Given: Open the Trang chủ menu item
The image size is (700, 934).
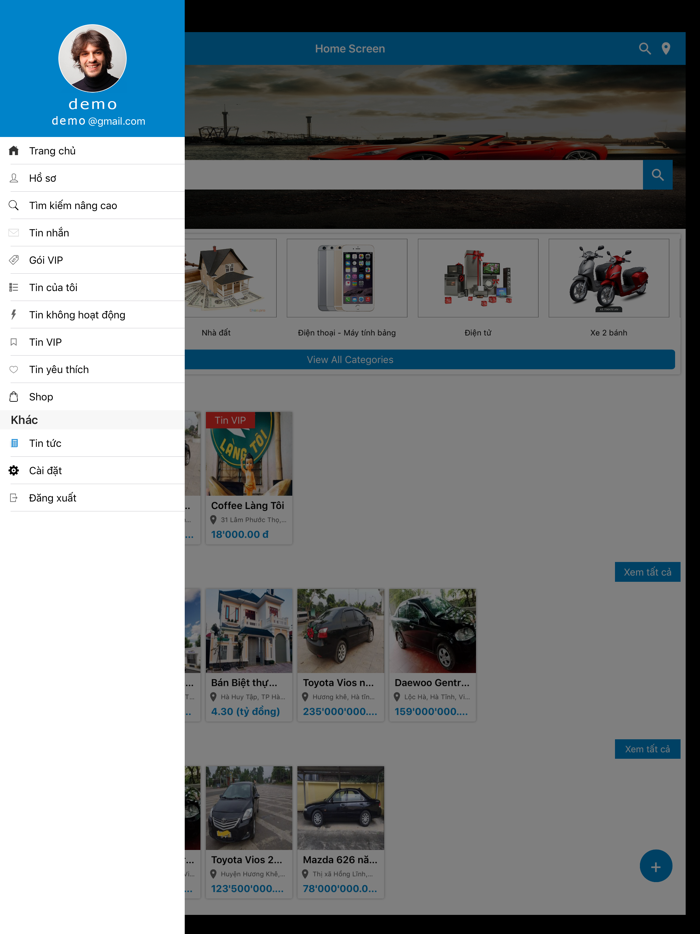Looking at the screenshot, I should pos(92,151).
